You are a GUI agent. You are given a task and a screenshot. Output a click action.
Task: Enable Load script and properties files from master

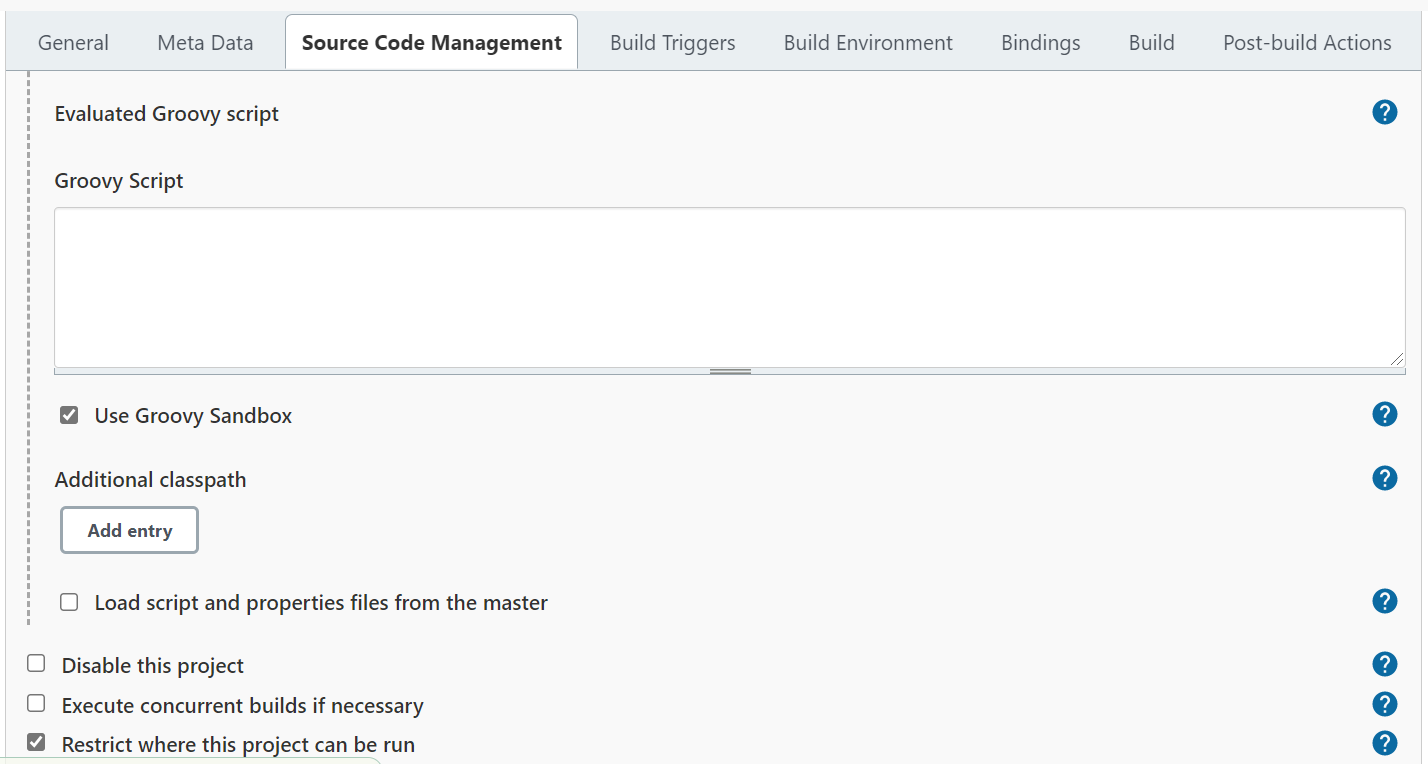coord(69,602)
